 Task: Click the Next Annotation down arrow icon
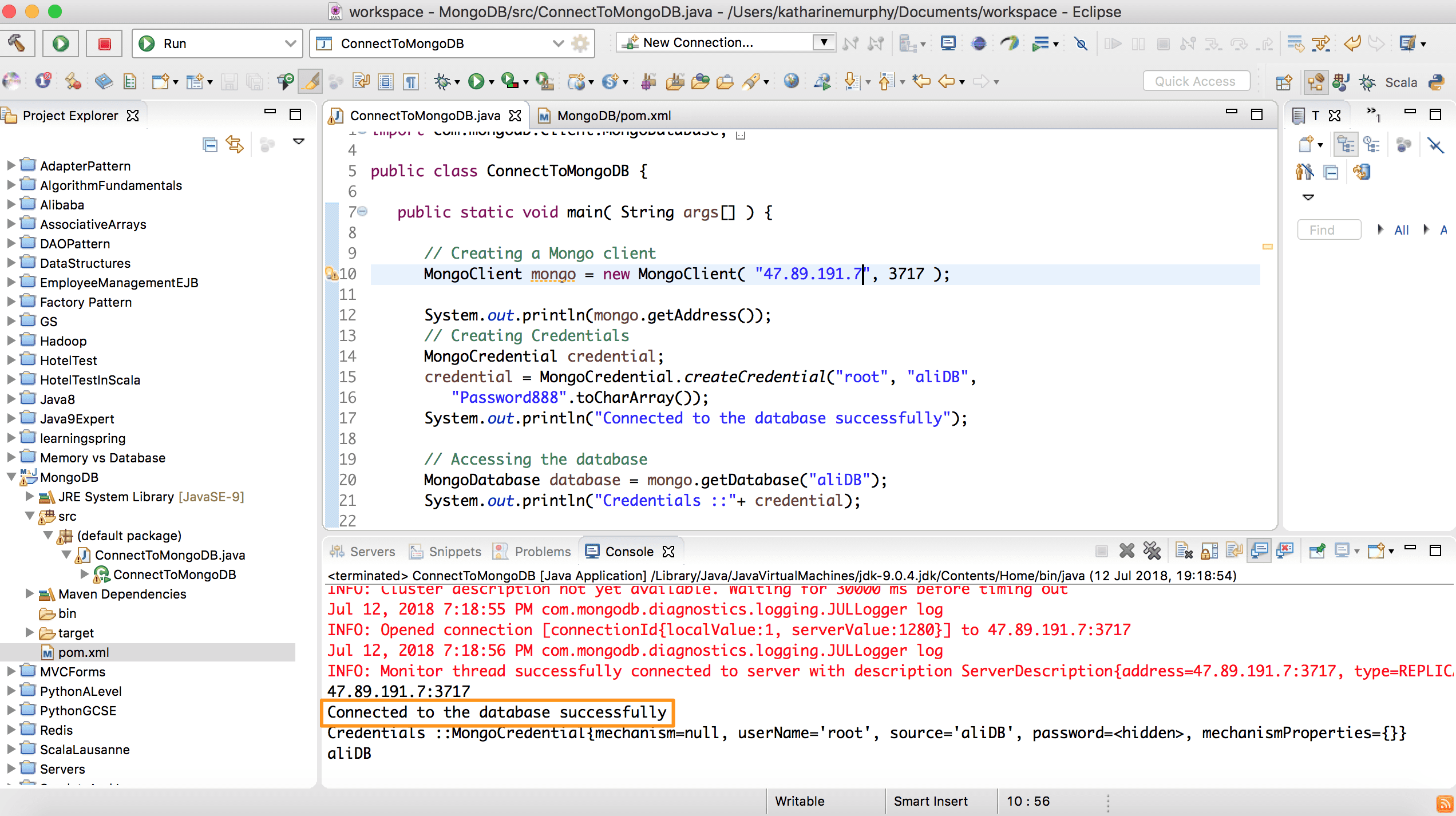click(852, 82)
